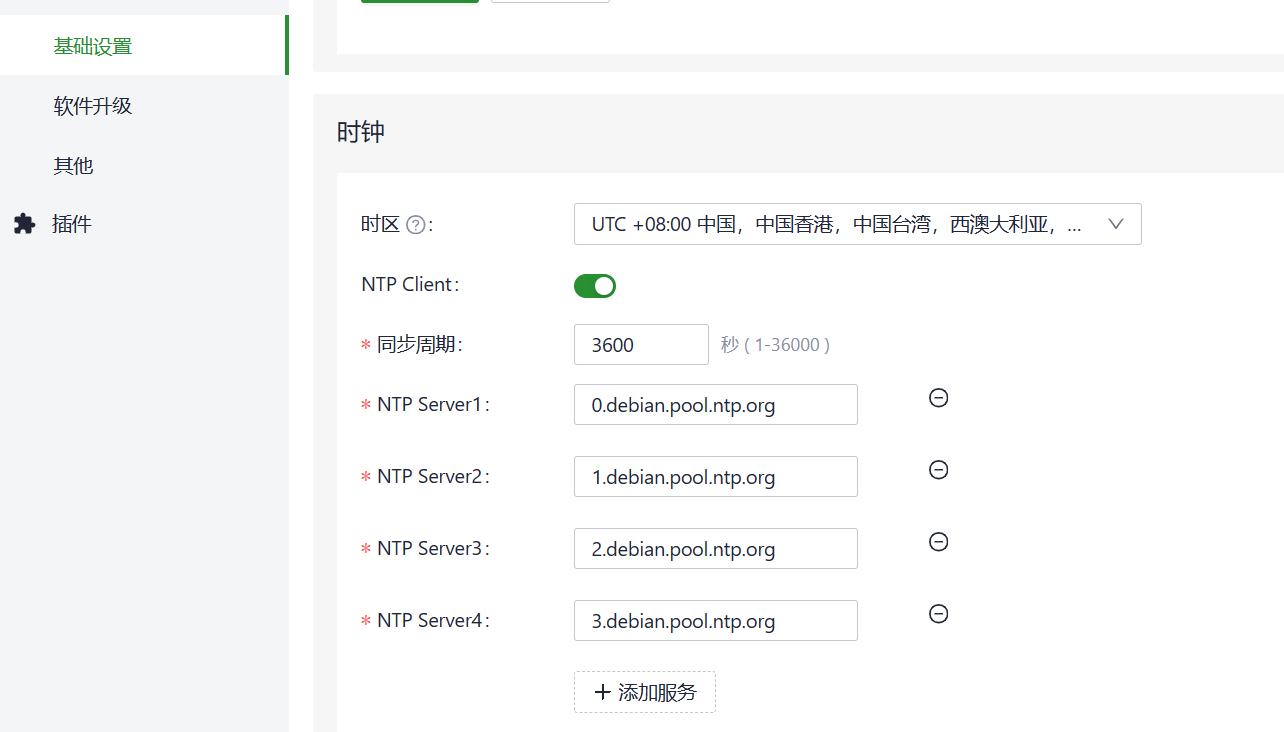Click the minus icon beside NTP Server3
This screenshot has height=732, width=1284.
[938, 542]
